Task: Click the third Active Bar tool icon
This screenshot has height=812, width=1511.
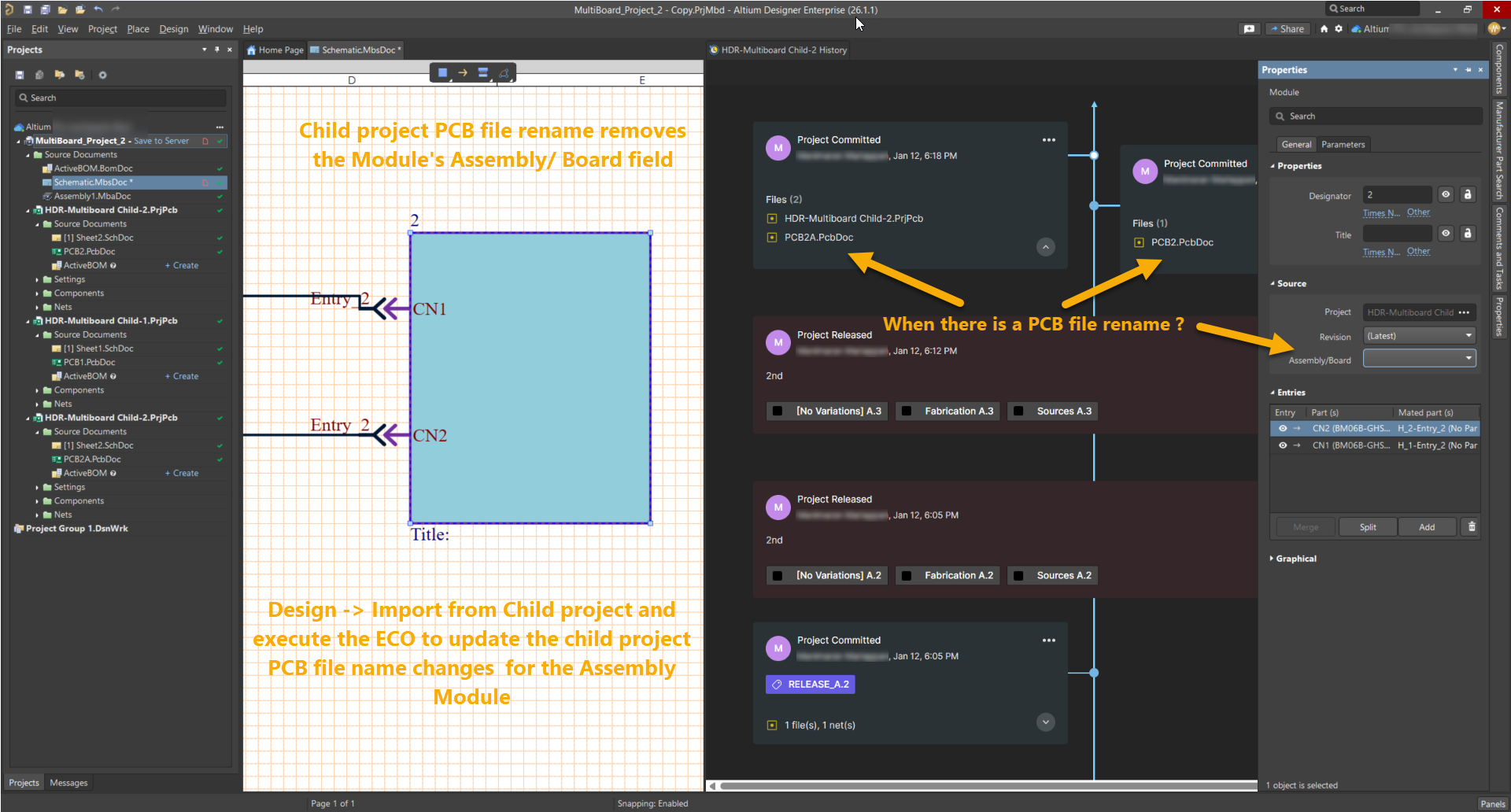Action: [x=483, y=72]
